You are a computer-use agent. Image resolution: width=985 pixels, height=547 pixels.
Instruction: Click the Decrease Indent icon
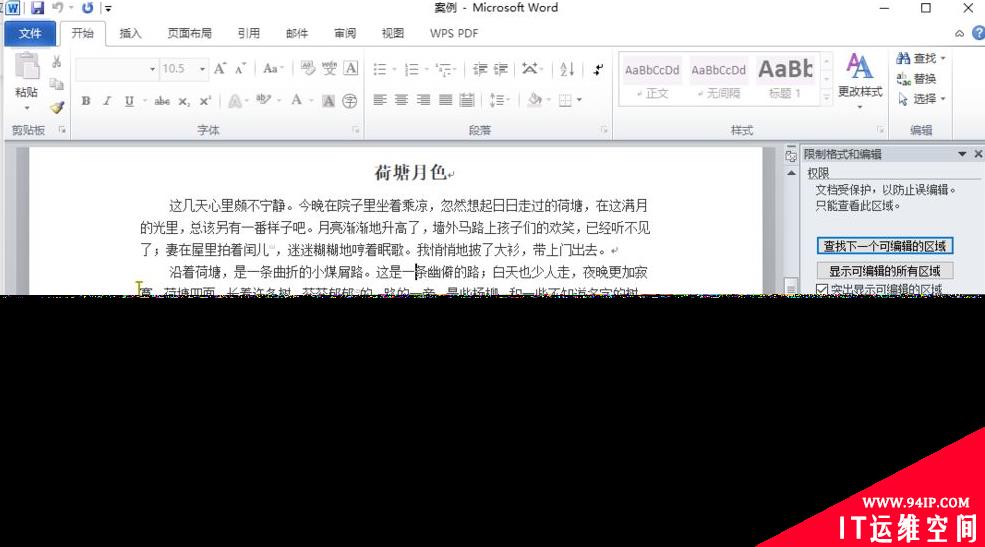[480, 69]
